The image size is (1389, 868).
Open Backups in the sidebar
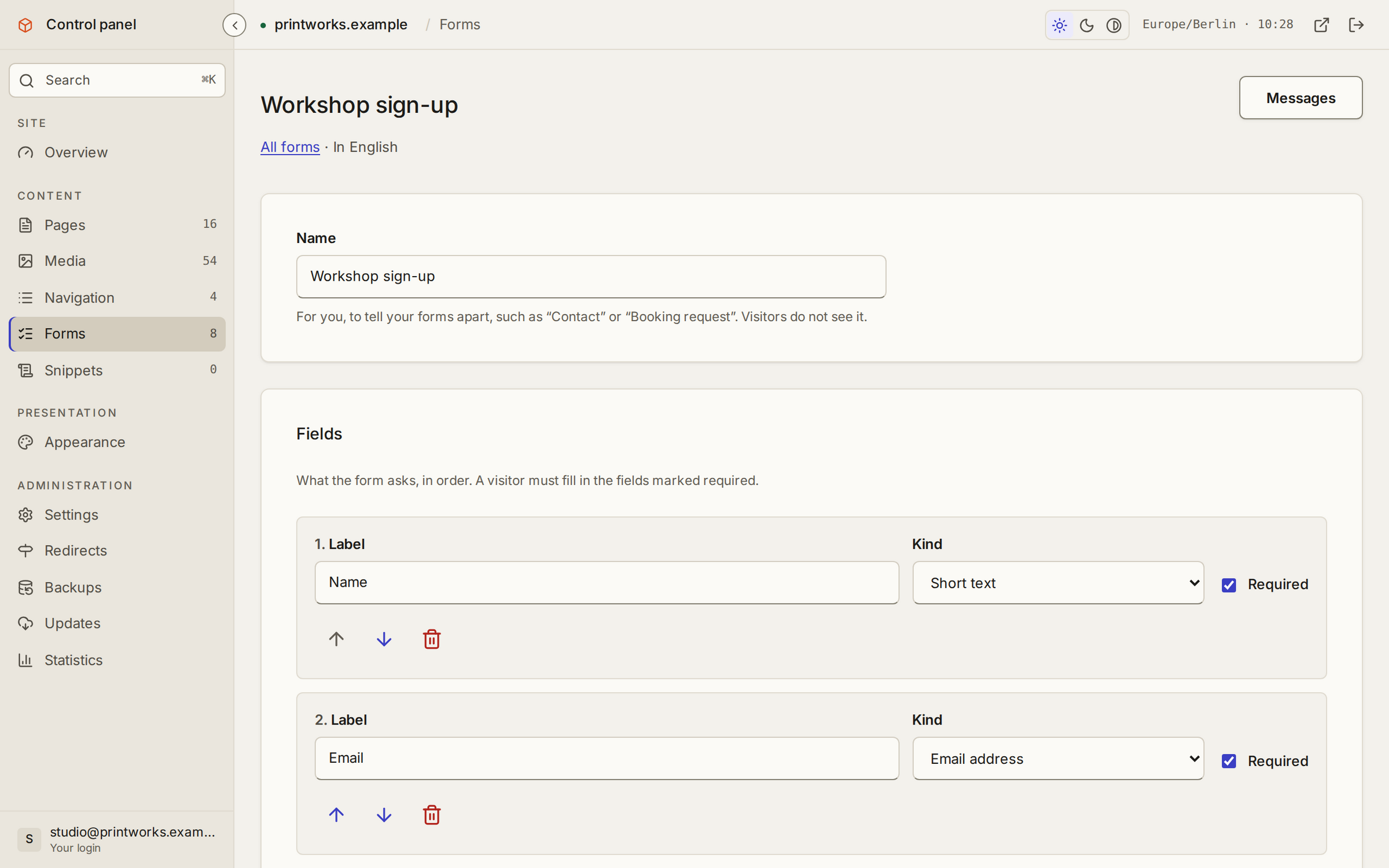point(117,587)
